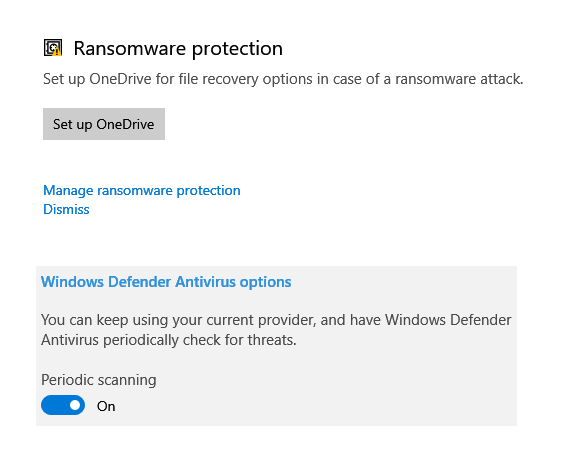Click the word 'options' in Defender header
Image resolution: width=575 pixels, height=451 pixels.
point(265,282)
